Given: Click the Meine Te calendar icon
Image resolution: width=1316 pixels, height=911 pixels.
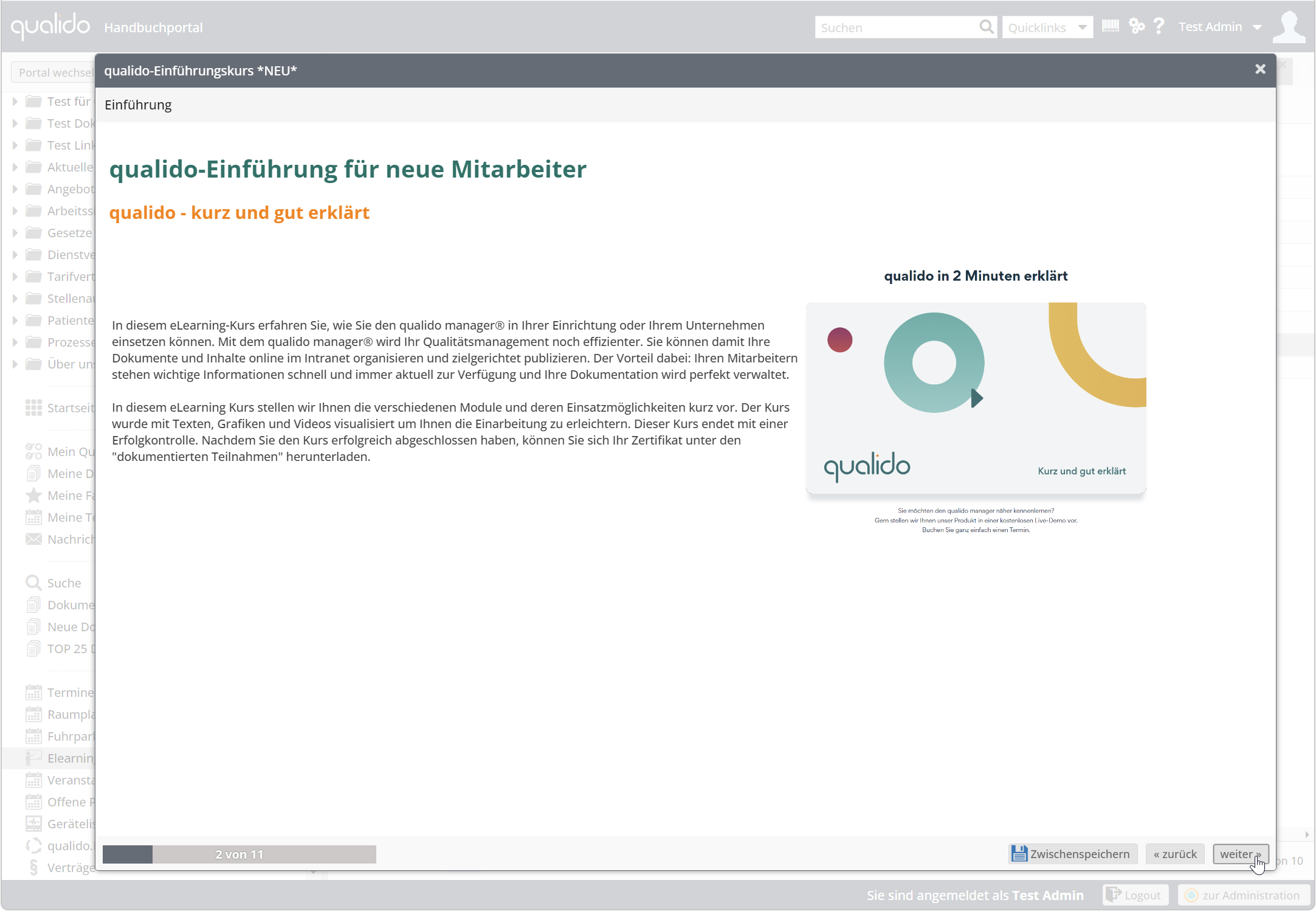Looking at the screenshot, I should click(x=33, y=517).
